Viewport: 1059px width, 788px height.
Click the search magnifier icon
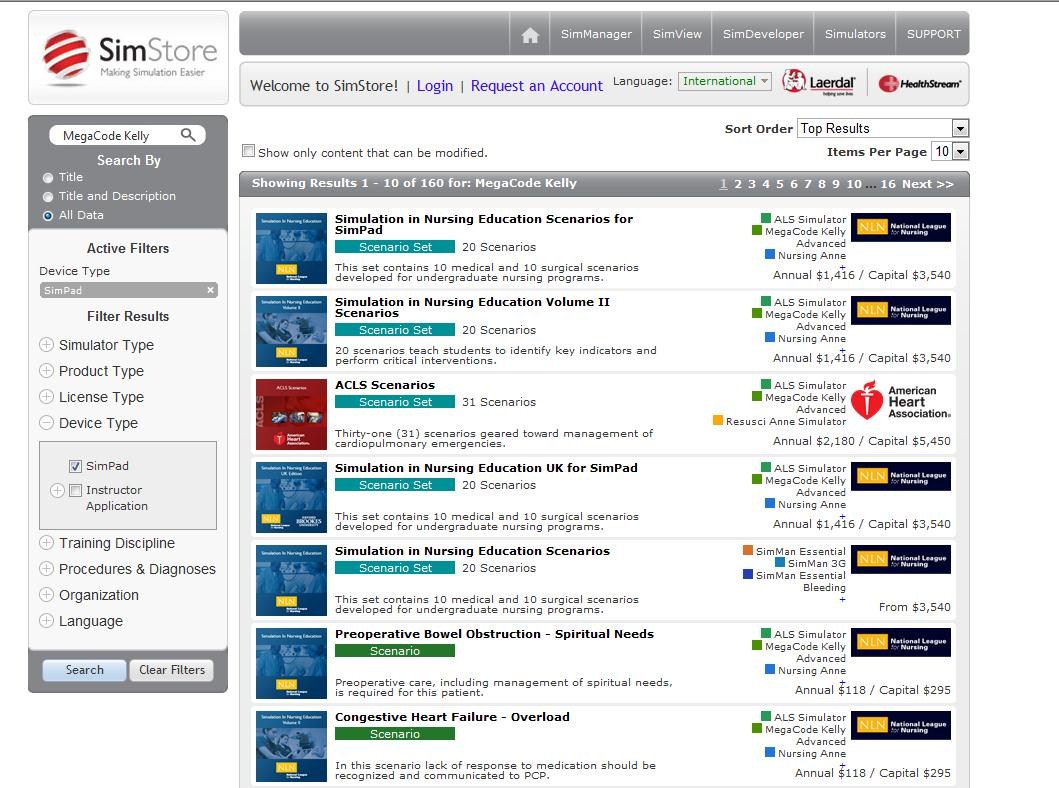pos(188,135)
